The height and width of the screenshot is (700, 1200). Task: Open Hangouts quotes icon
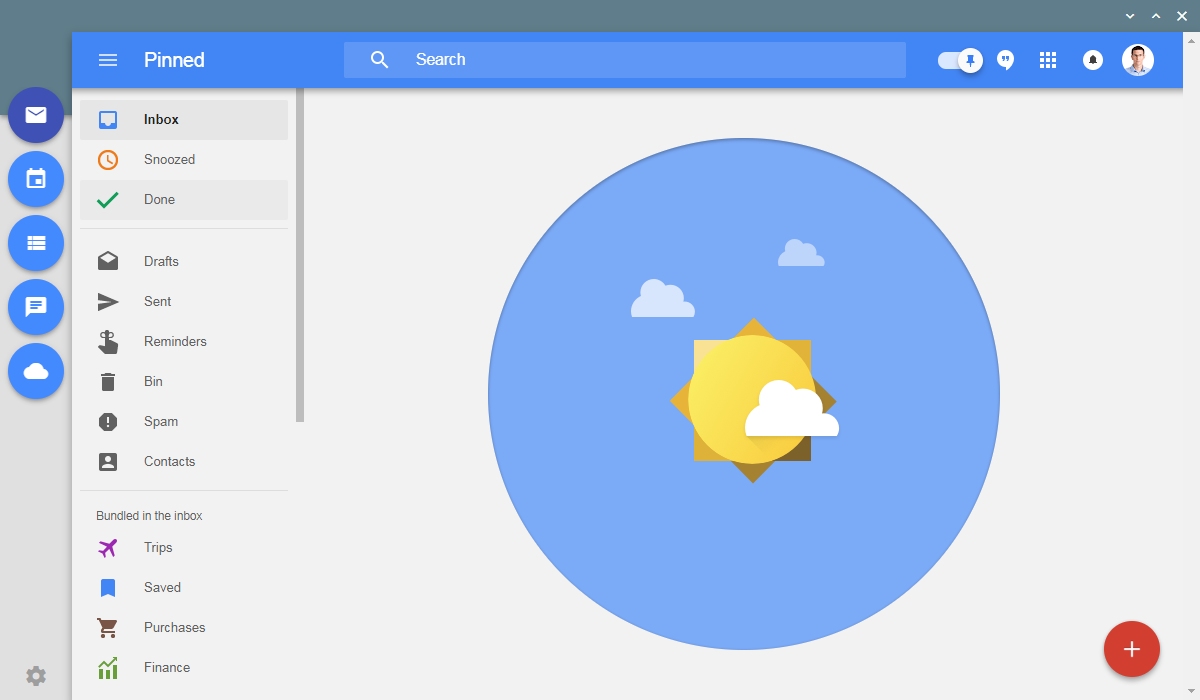click(1006, 60)
